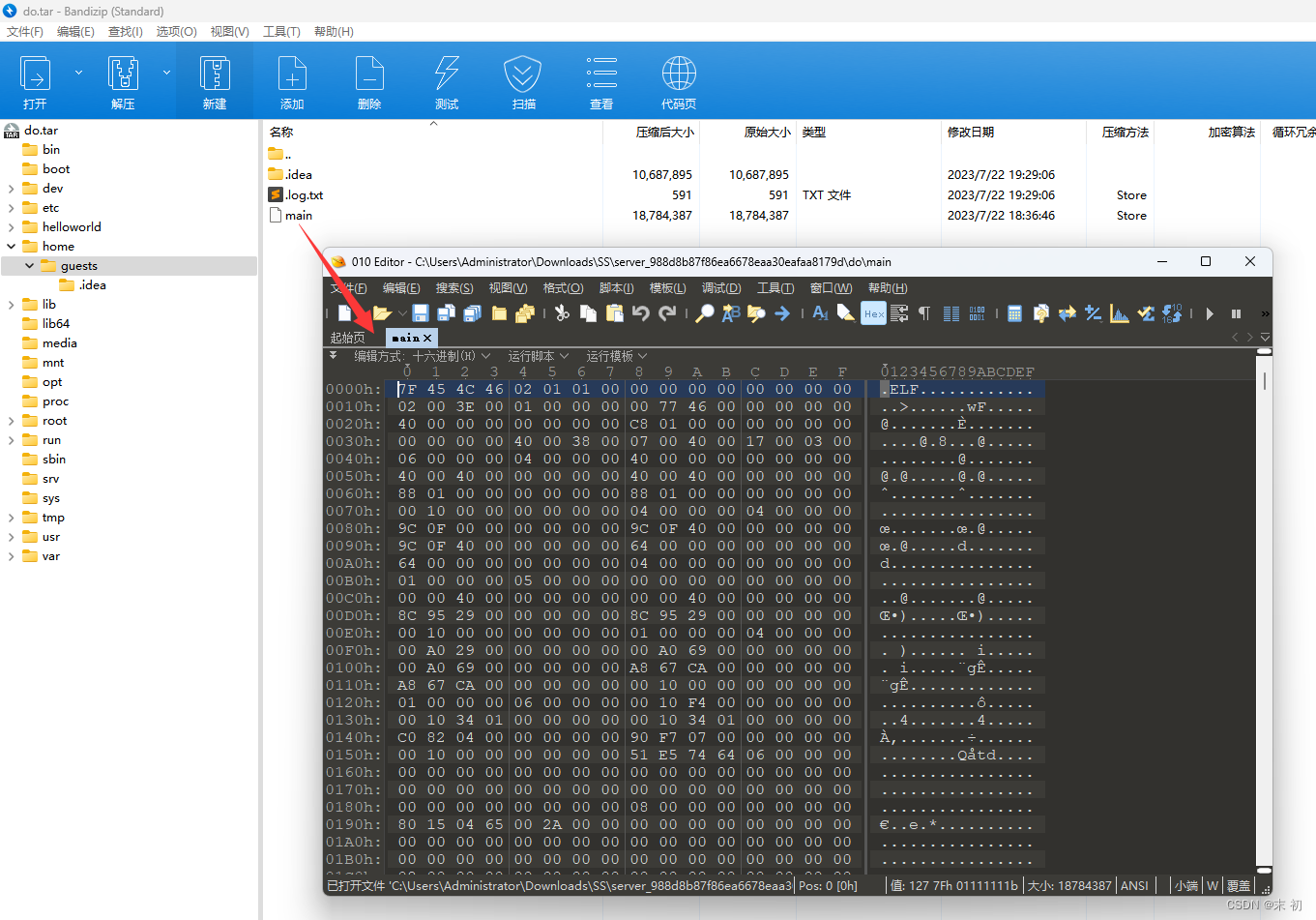Image resolution: width=1316 pixels, height=920 pixels.
Task: Open the 模板(L) menu in 010 Editor
Action: [667, 288]
